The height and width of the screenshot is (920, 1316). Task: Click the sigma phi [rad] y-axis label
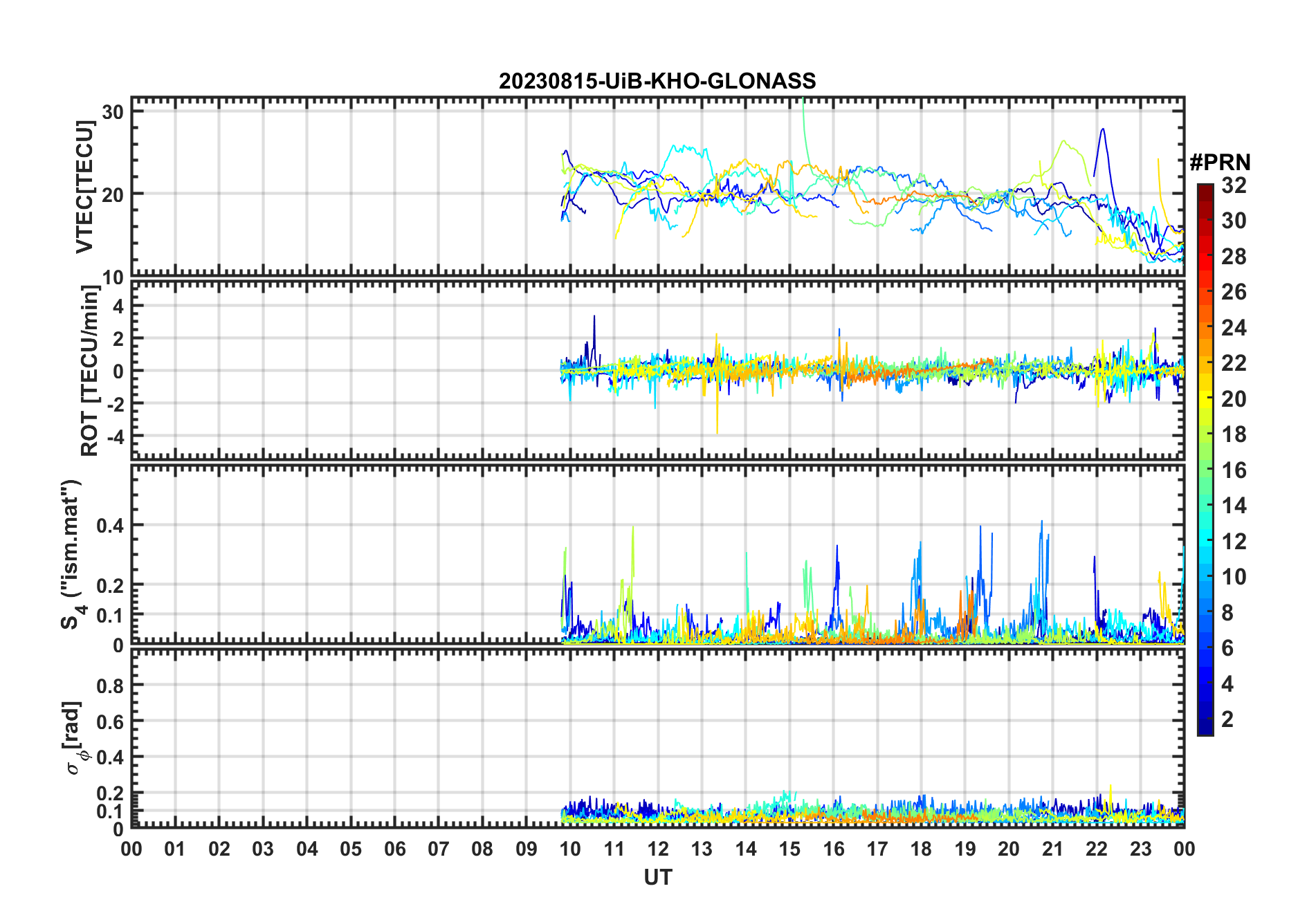point(74,739)
